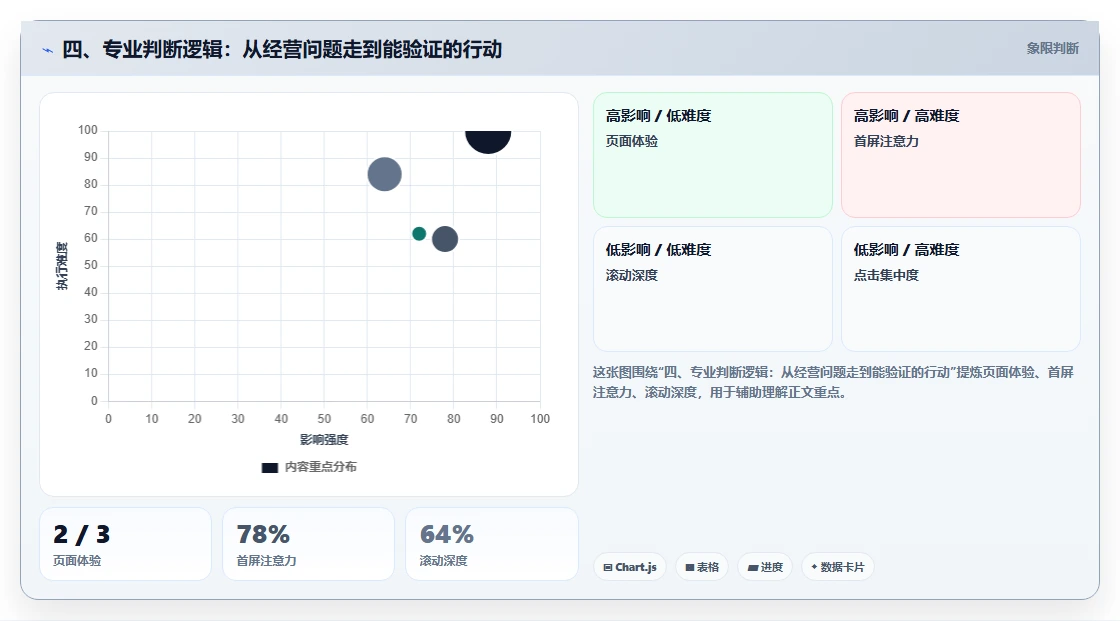Click the 滚动深度 text in quadrant card
Image resolution: width=1120 pixels, height=621 pixels.
631,275
